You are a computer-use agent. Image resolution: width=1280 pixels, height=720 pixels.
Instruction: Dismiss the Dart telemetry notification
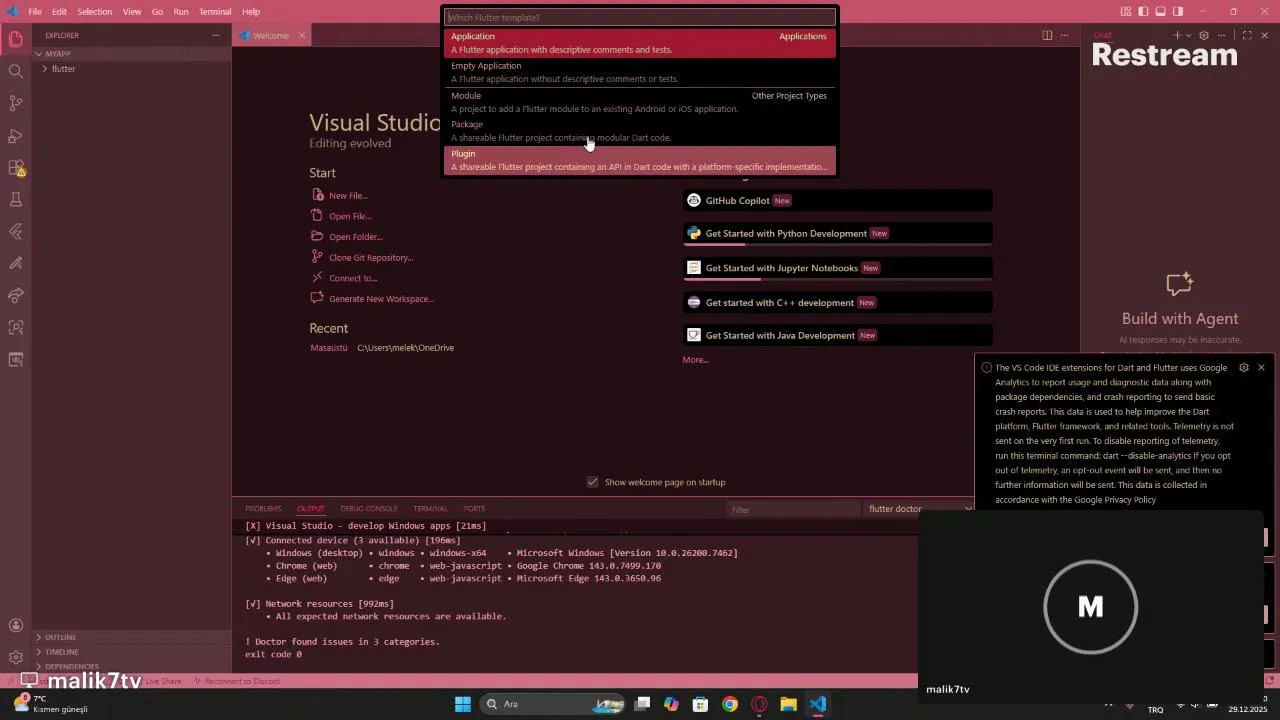[1261, 367]
